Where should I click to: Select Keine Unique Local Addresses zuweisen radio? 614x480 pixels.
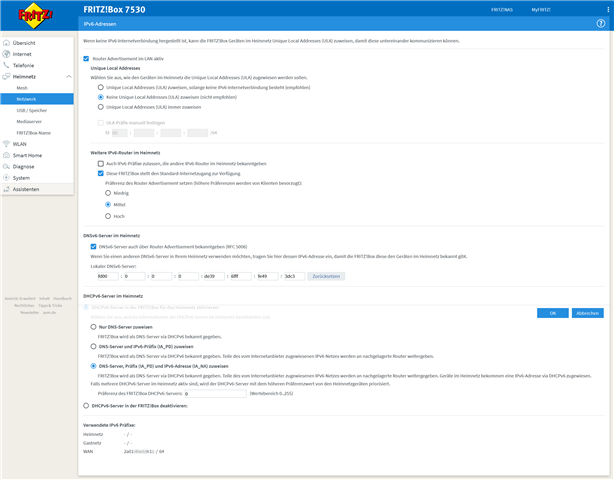[101, 97]
